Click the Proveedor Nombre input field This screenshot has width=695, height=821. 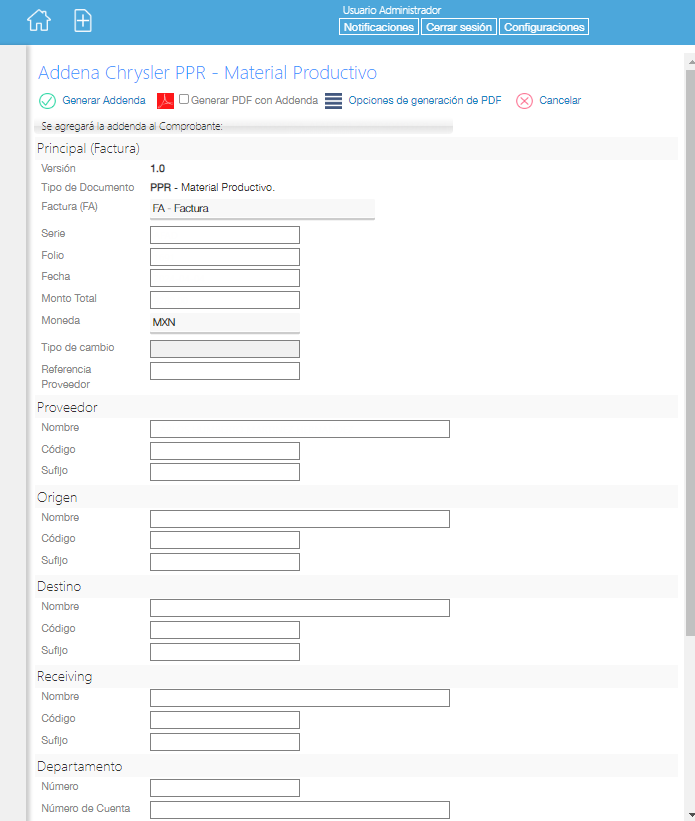click(300, 429)
